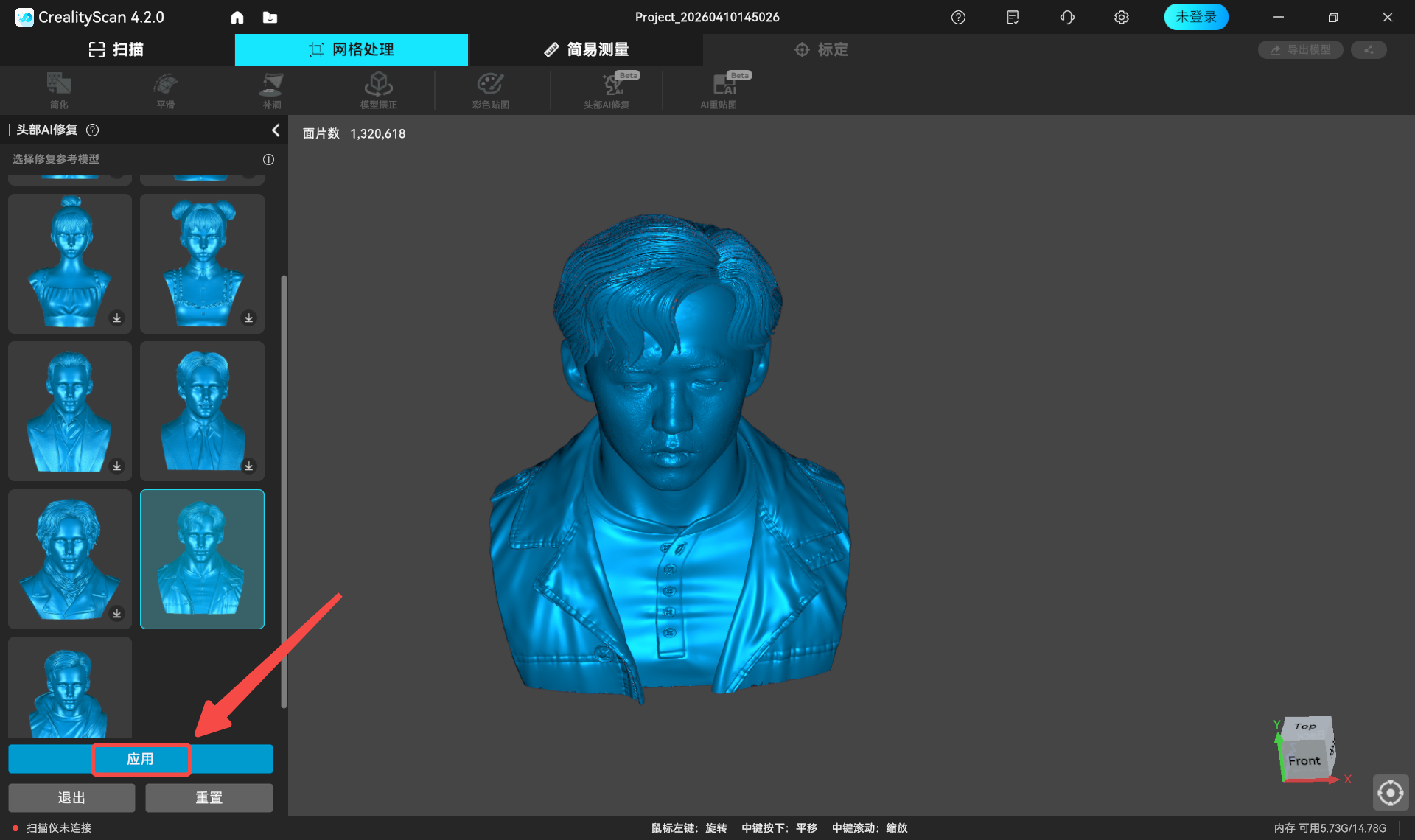This screenshot has height=840, width=1415.
Task: Click the 退出 button
Action: click(x=71, y=797)
